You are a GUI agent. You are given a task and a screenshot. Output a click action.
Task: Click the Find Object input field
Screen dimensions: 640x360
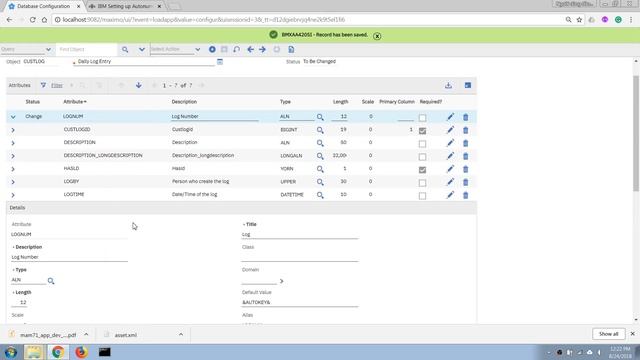[x=86, y=49]
